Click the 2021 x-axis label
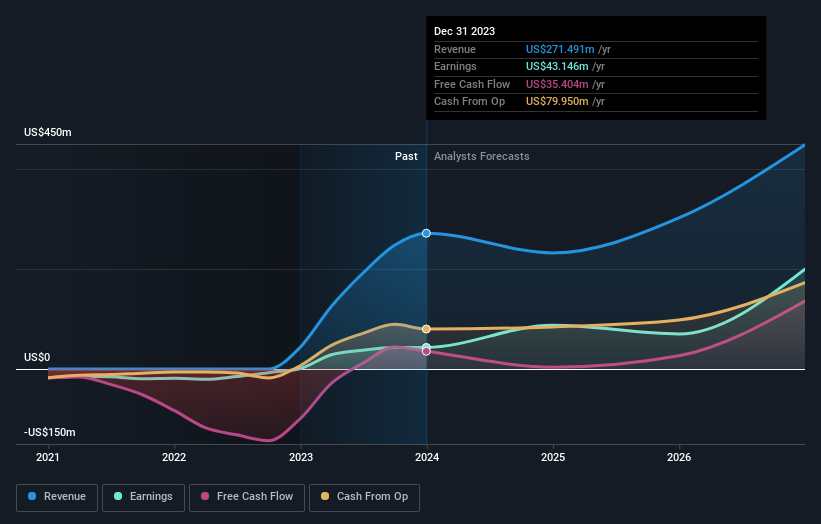The height and width of the screenshot is (524, 821). tap(48, 458)
